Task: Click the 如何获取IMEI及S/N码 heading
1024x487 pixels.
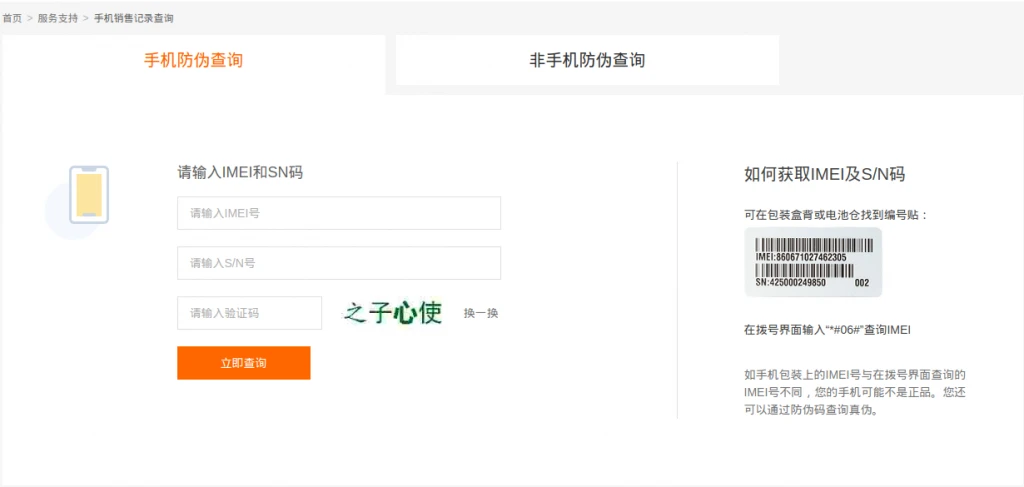Action: (x=824, y=174)
